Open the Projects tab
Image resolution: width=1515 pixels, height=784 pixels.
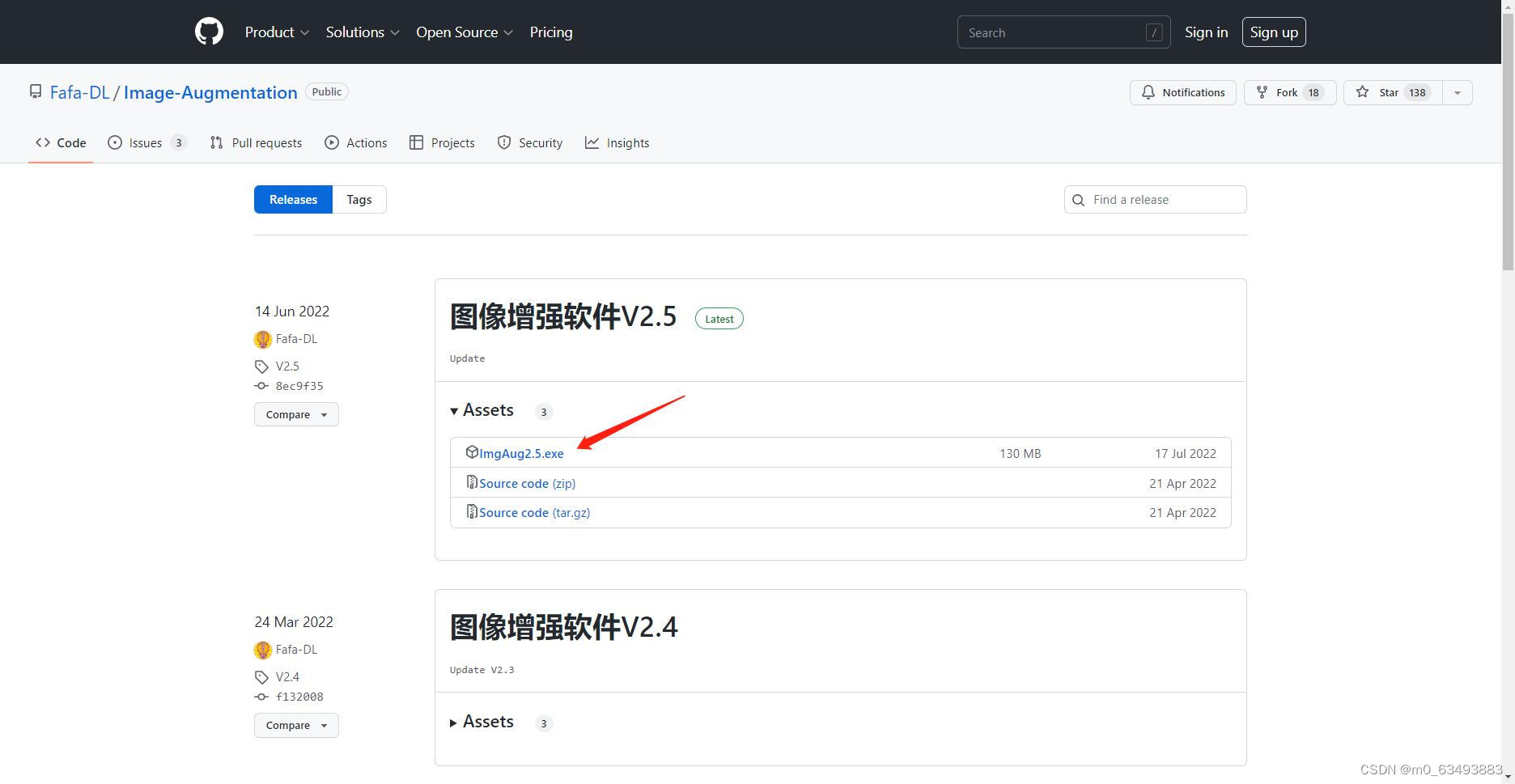[x=442, y=142]
